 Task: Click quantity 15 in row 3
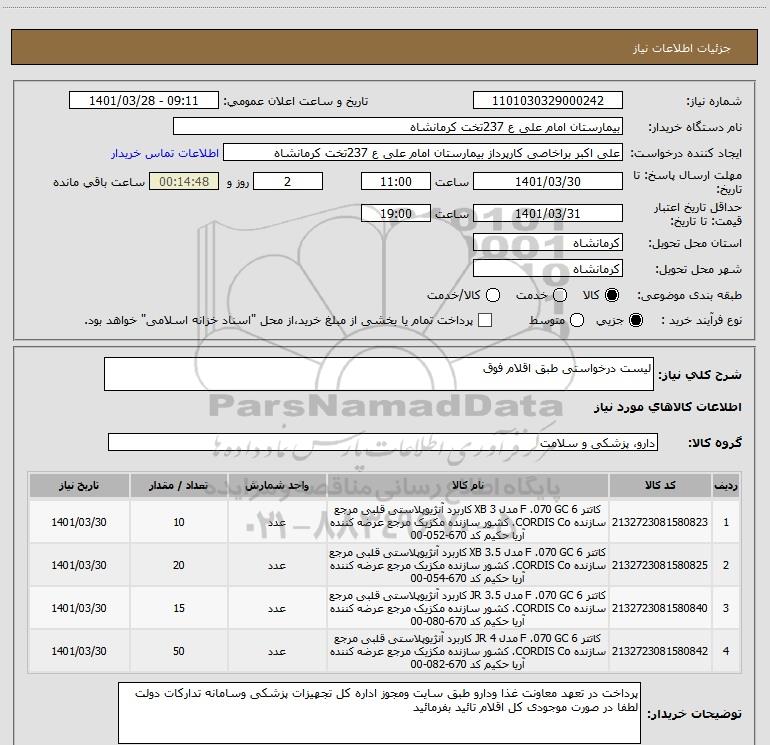(x=179, y=608)
